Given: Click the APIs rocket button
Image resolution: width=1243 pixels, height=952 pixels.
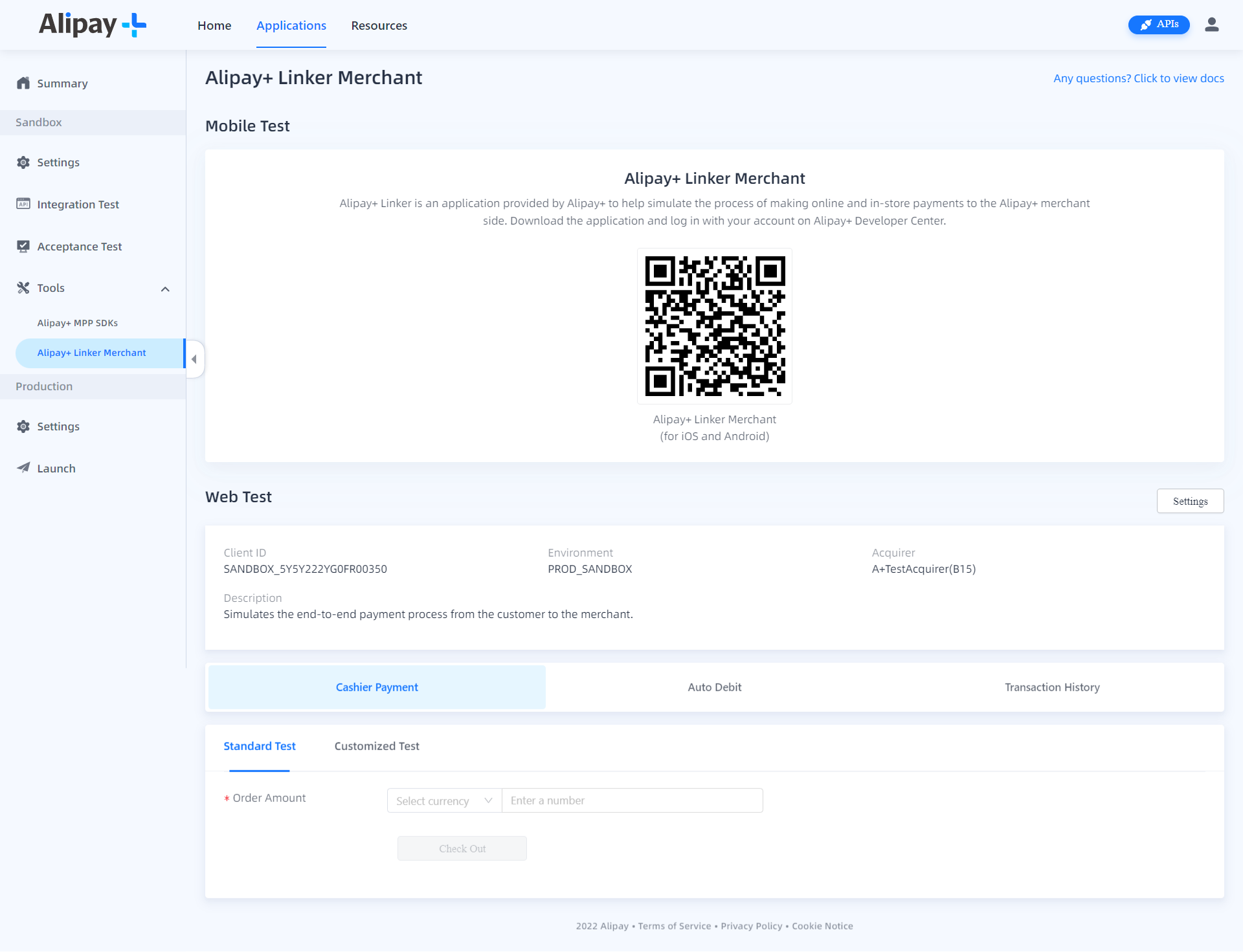Looking at the screenshot, I should (x=1159, y=24).
